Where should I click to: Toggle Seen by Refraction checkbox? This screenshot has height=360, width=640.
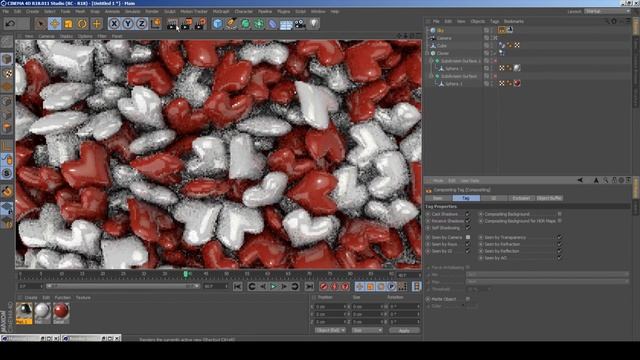[x=559, y=244]
